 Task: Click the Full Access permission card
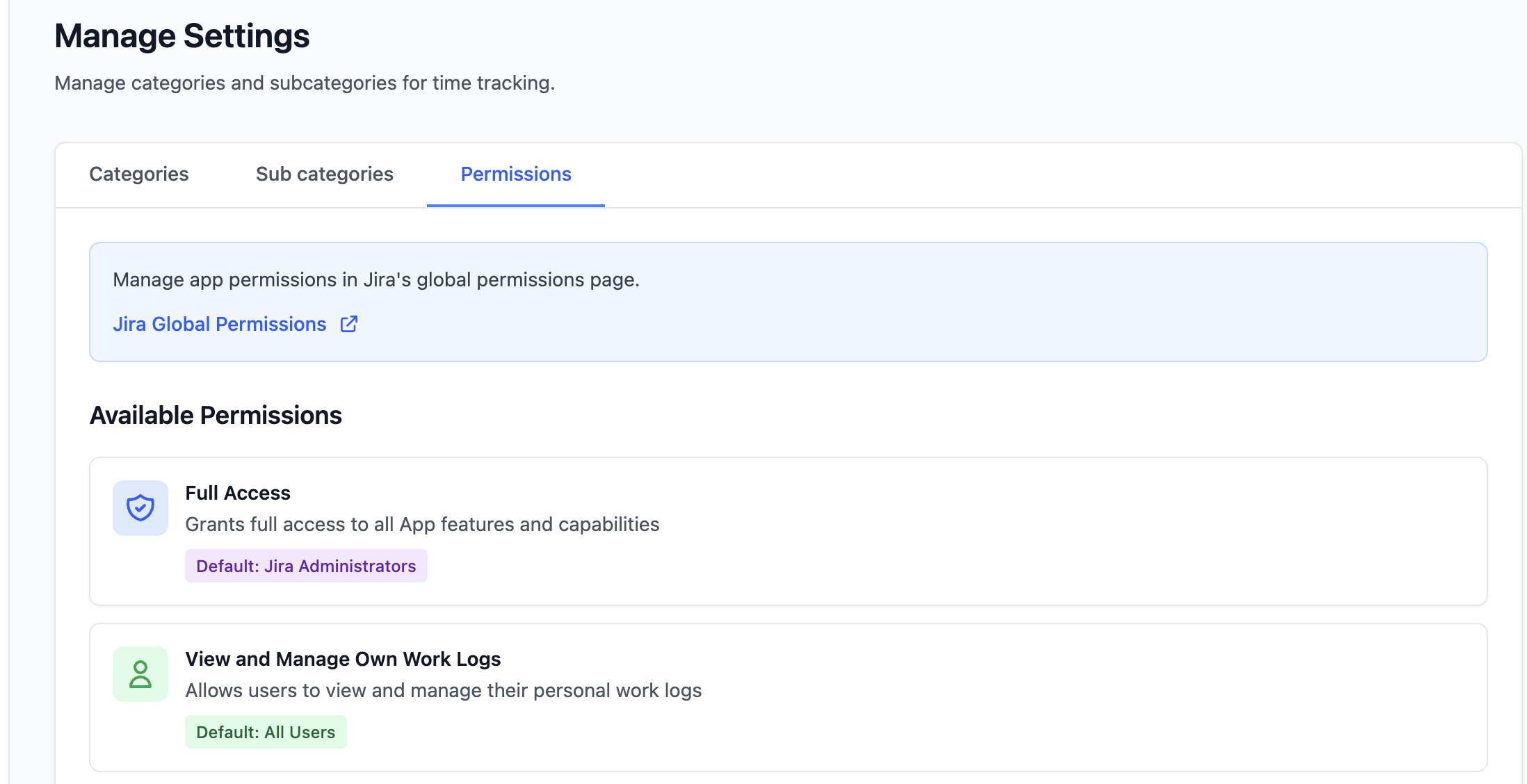[x=1043, y=542]
